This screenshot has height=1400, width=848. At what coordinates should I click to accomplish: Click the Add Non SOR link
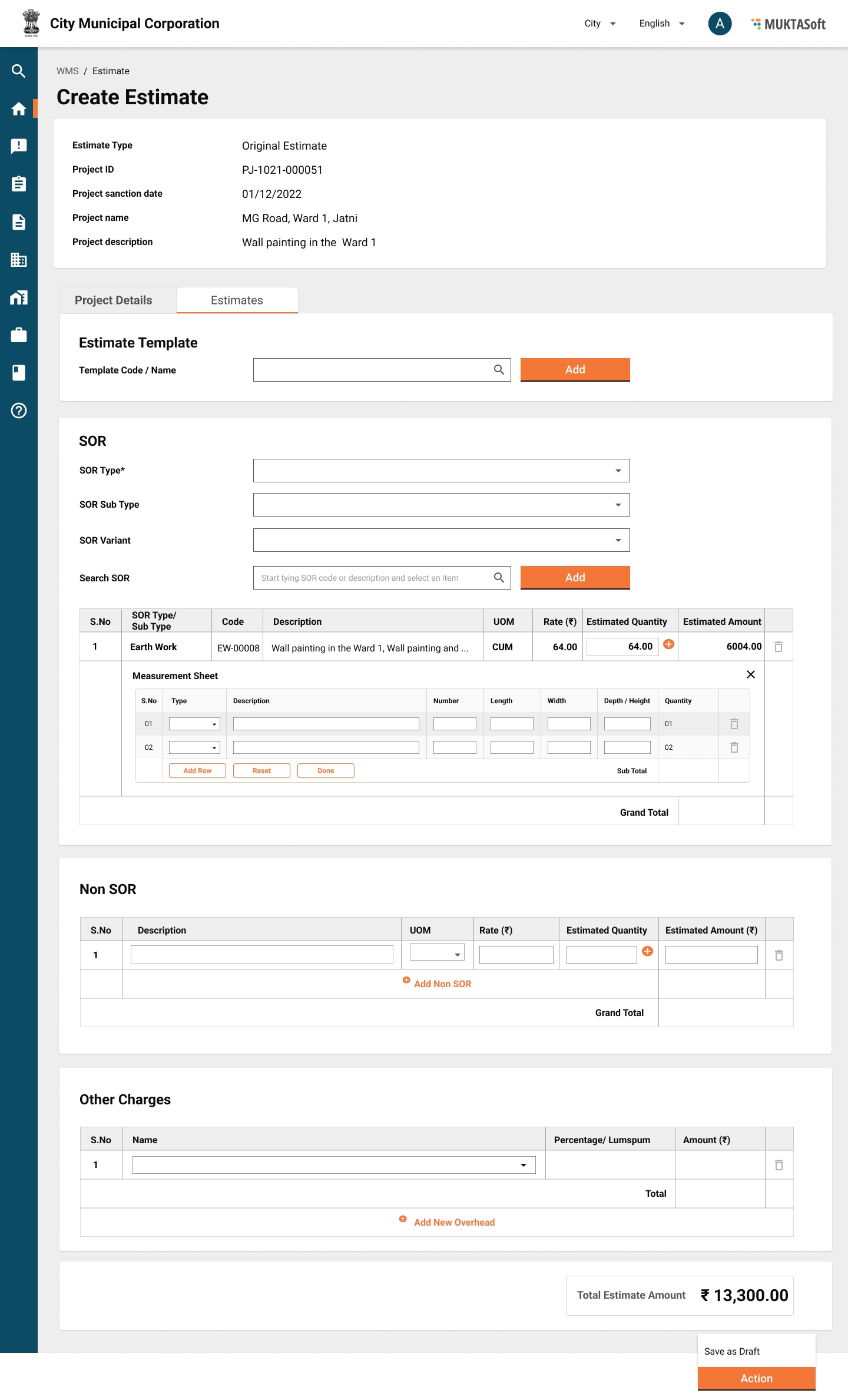click(442, 984)
